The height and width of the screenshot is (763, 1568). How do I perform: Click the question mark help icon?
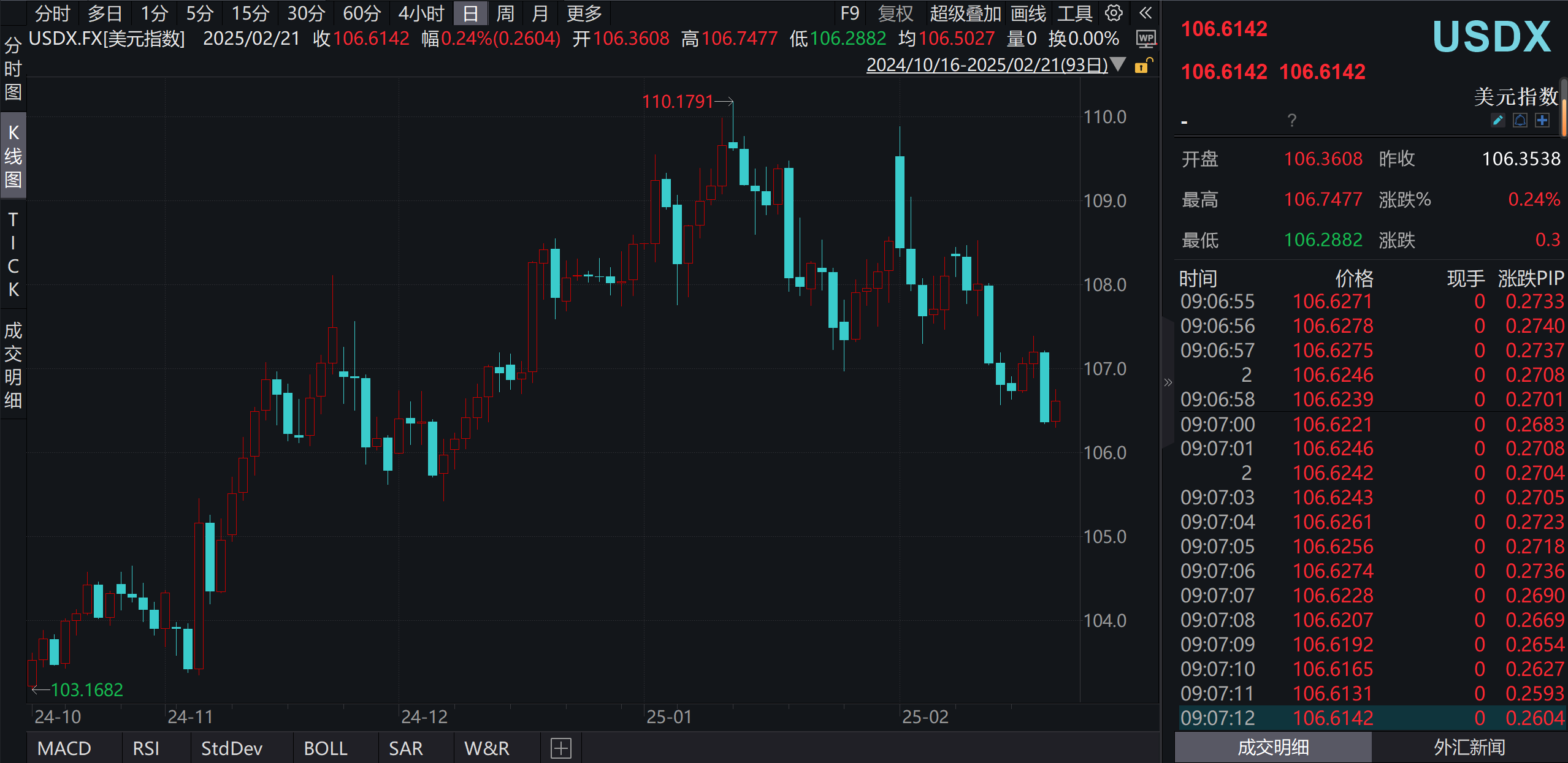pyautogui.click(x=1292, y=120)
